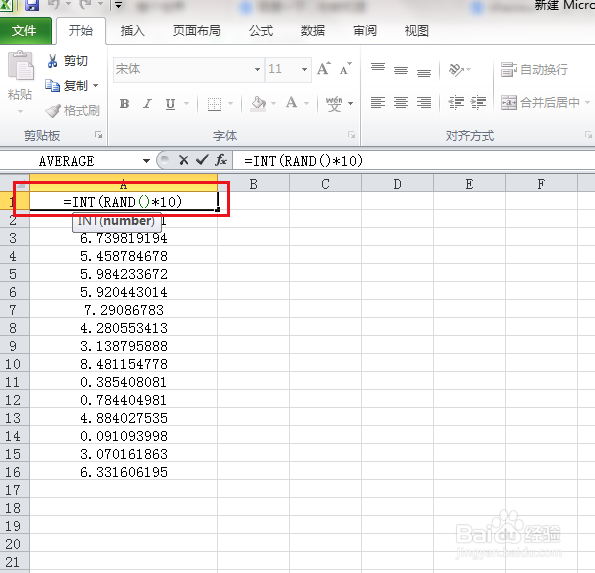595x573 pixels.
Task: Align text to top
Action: (x=378, y=68)
